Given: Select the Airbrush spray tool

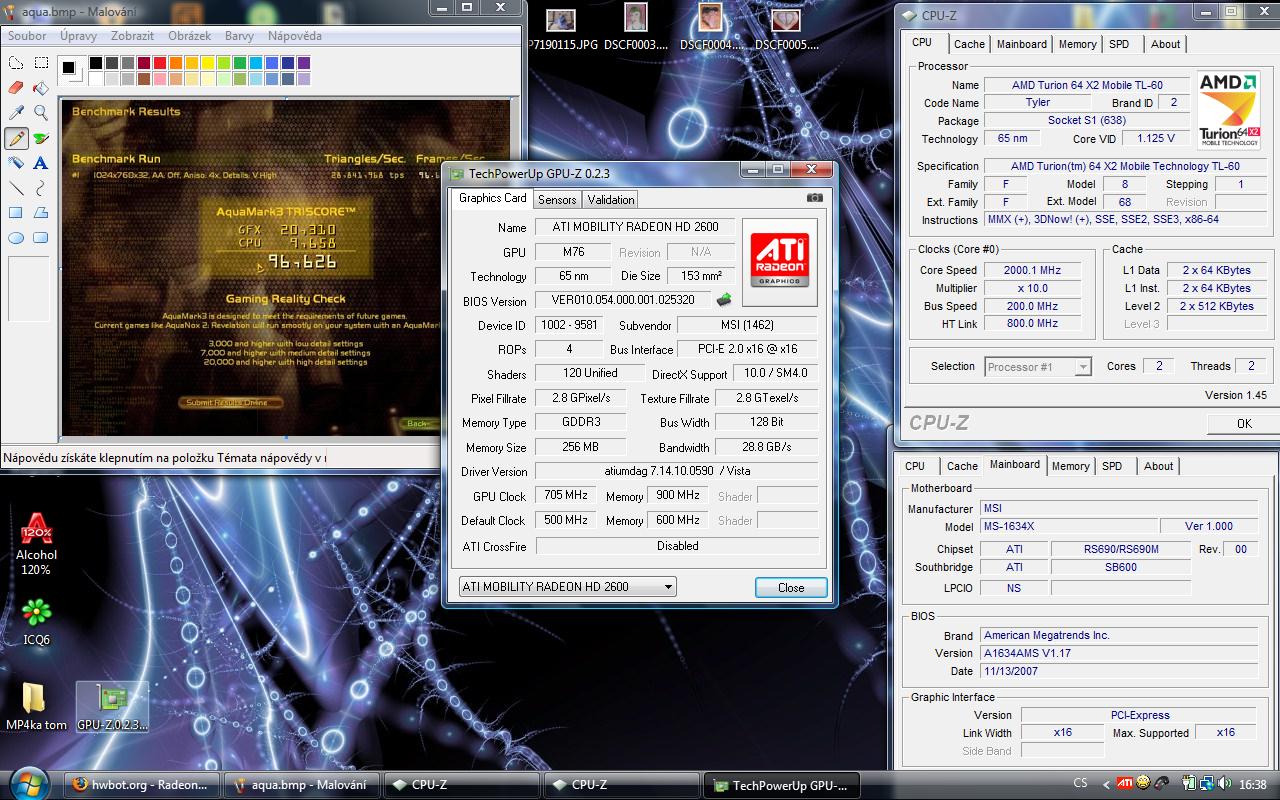Looking at the screenshot, I should (x=16, y=163).
